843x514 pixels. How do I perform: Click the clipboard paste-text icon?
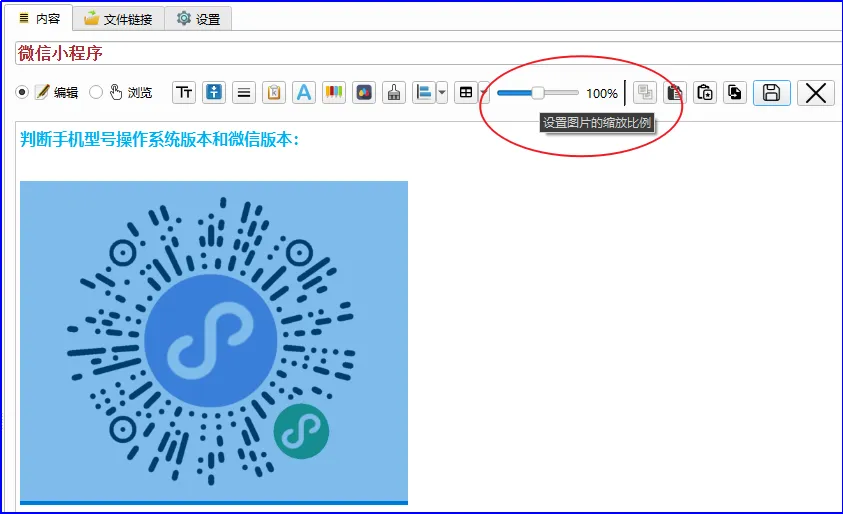[x=274, y=92]
